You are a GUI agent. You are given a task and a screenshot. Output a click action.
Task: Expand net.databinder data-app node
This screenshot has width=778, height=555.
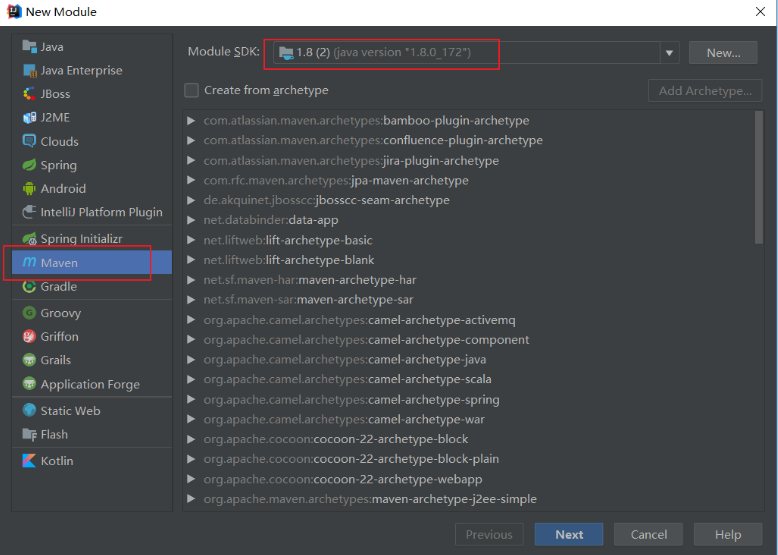click(191, 220)
